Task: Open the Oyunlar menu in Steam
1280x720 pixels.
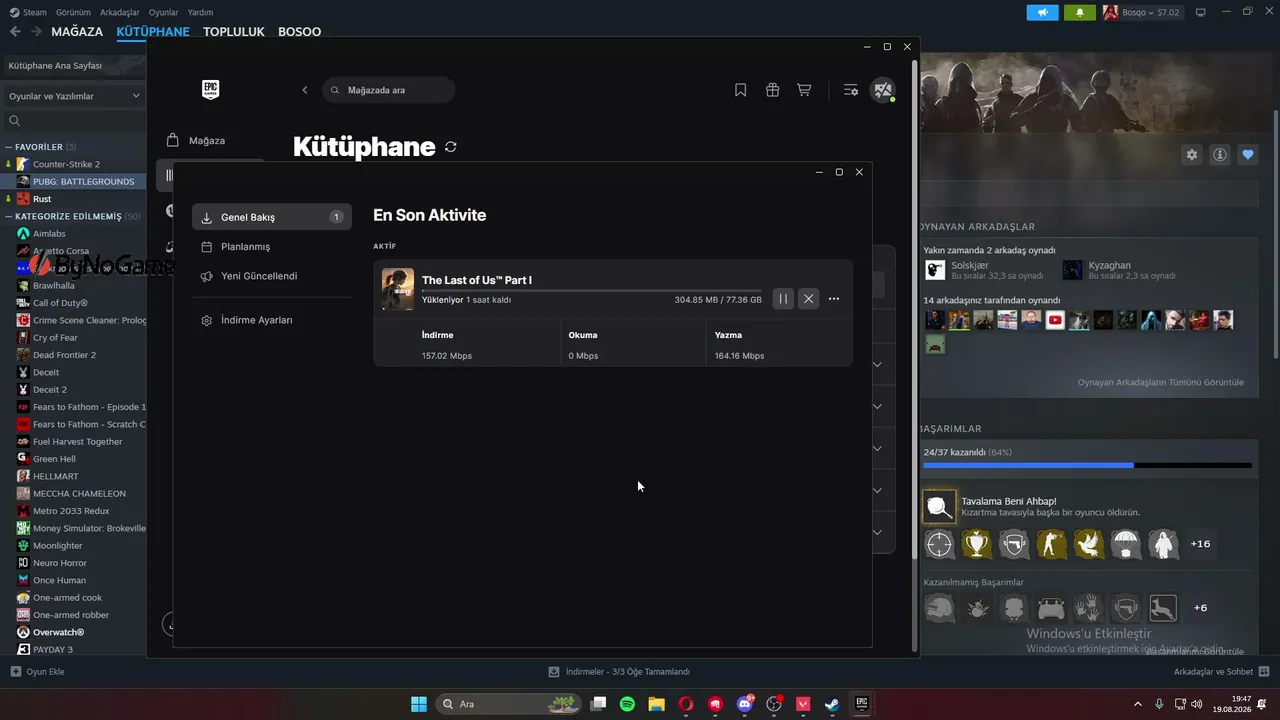Action: click(164, 12)
